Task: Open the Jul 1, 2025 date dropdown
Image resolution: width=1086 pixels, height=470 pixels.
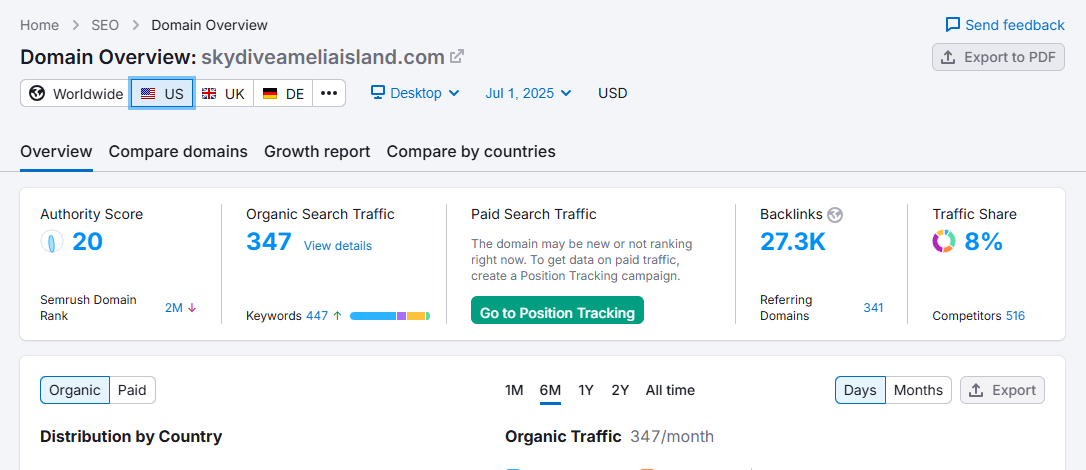Action: coord(528,93)
